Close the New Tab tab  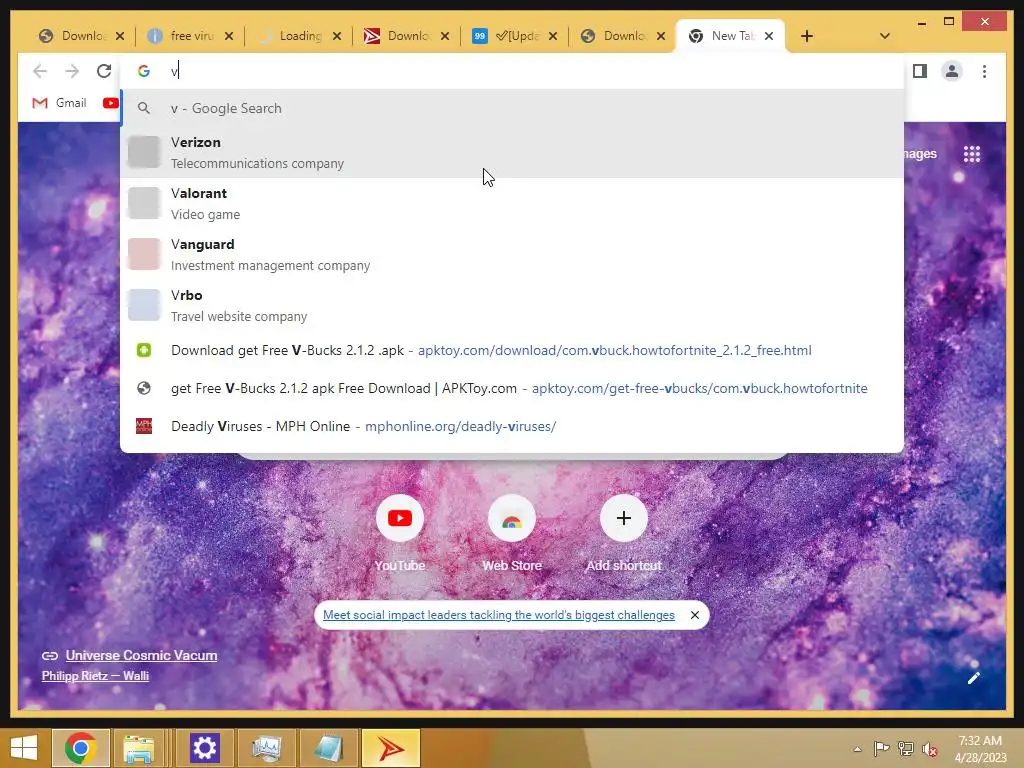point(769,36)
